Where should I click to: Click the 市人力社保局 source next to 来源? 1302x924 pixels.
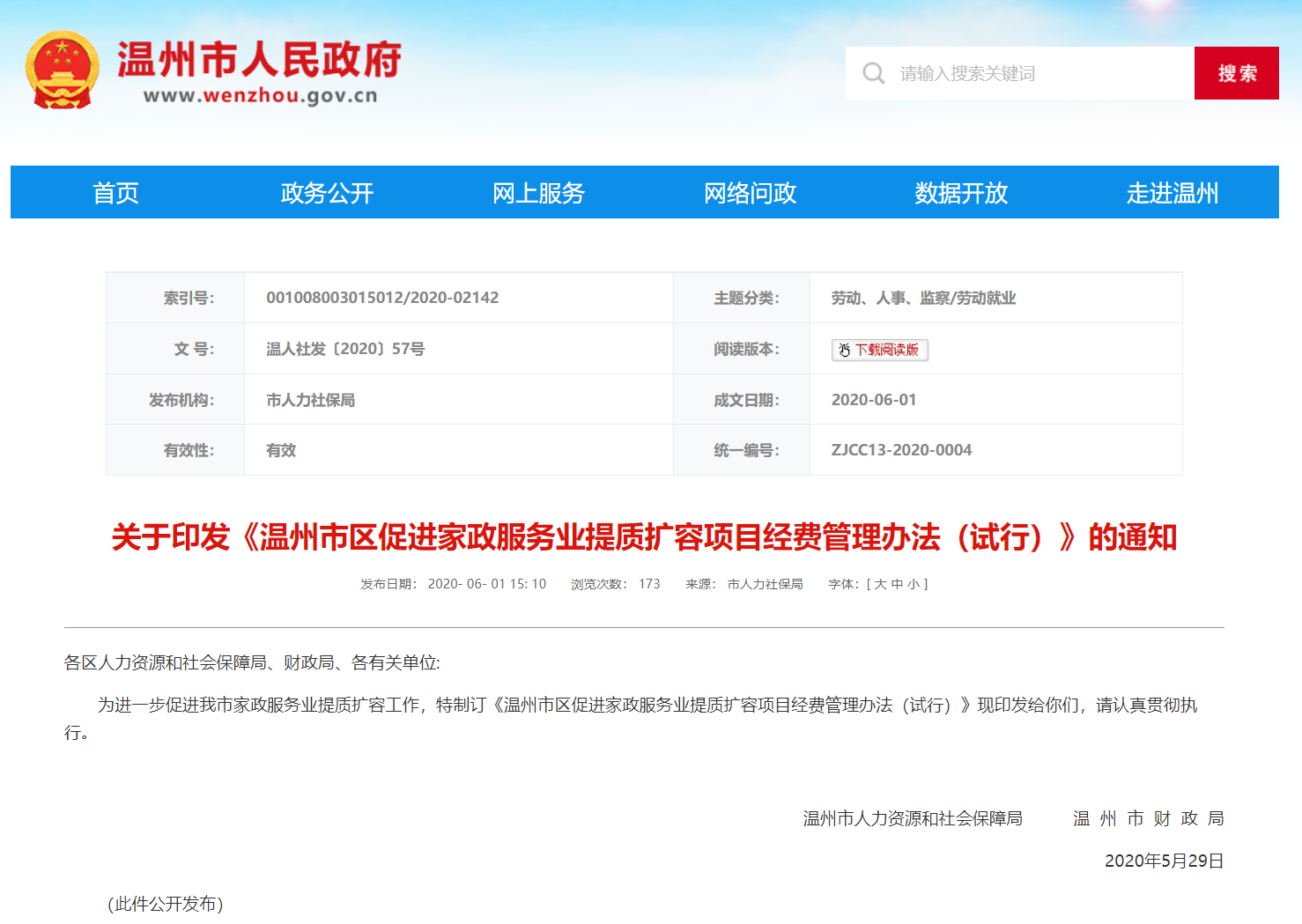pos(765,584)
